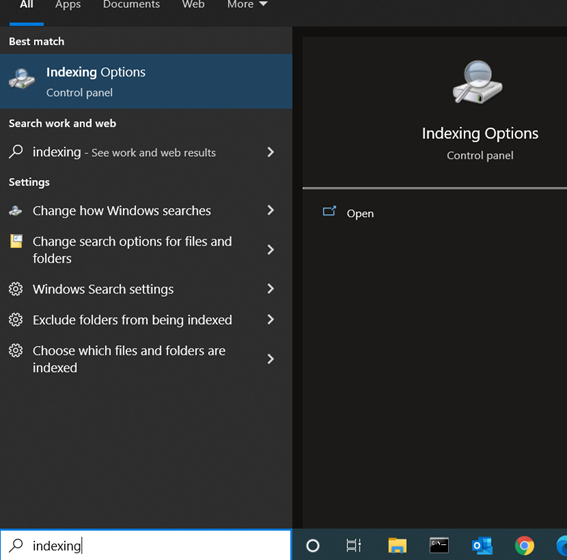This screenshot has width=567, height=560.
Task: Click the Open arrow icon beside Open
Action: [x=329, y=211]
